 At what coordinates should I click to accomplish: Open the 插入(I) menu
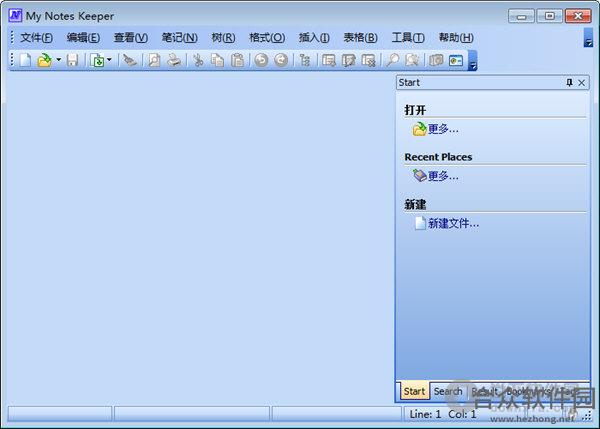[314, 38]
